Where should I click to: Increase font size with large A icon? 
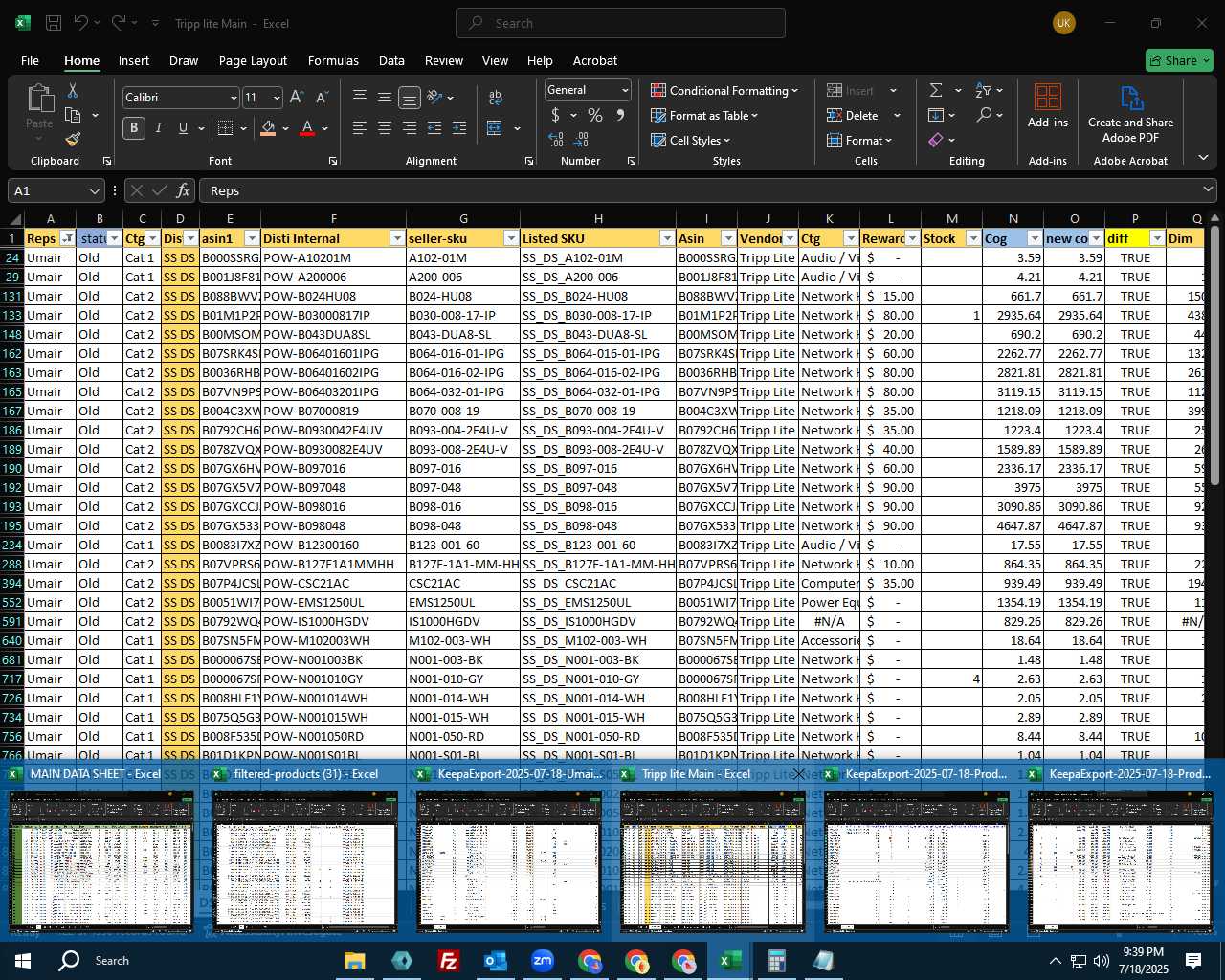(x=297, y=97)
